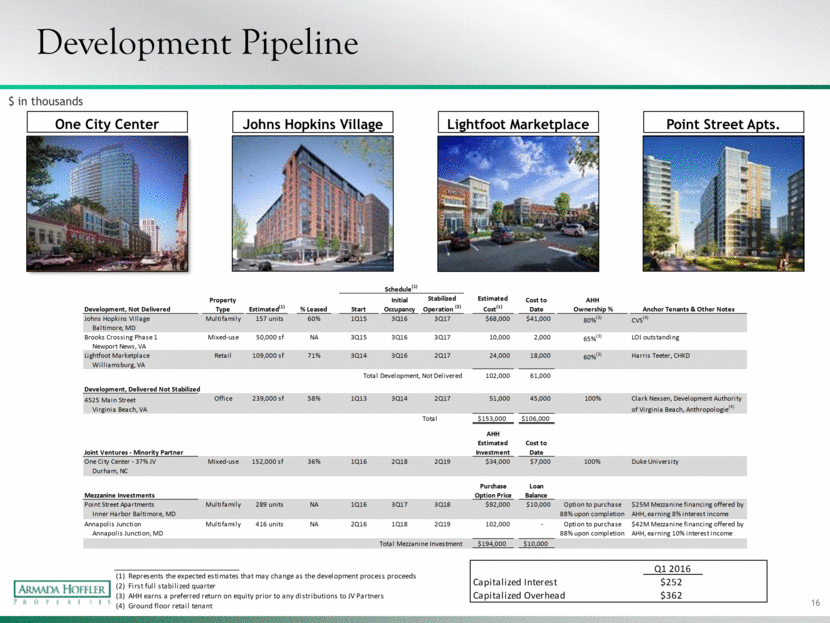Click the 'Harris Teeter, CHKD' tenant note
The image size is (830, 623).
661,356
